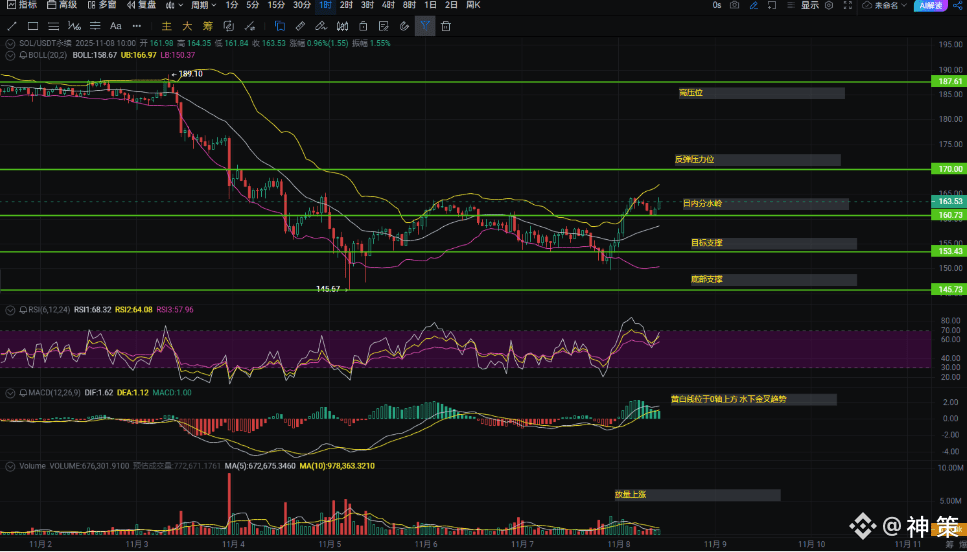Select the rectangle shape tool

point(33,25)
